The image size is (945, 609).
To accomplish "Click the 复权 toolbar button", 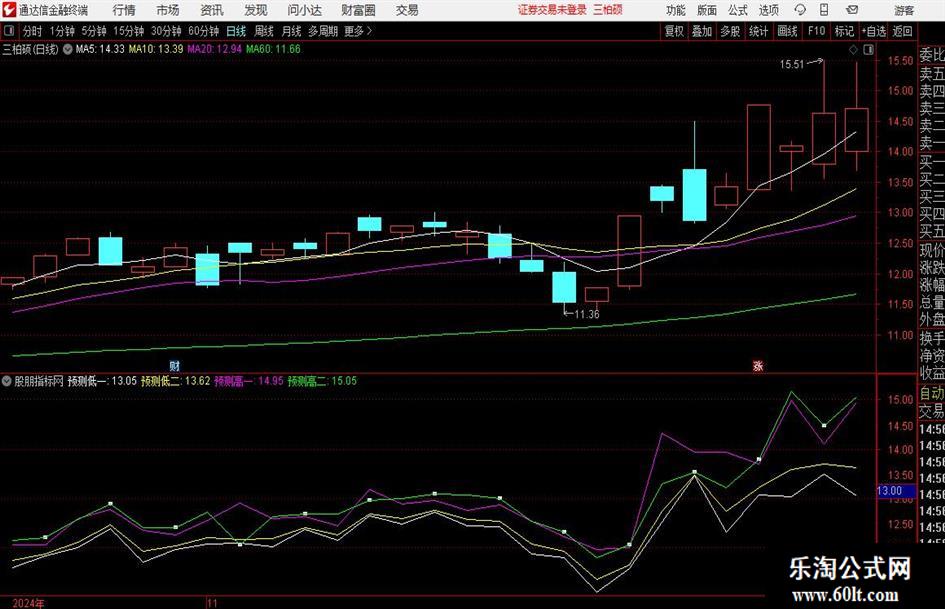I will [674, 31].
